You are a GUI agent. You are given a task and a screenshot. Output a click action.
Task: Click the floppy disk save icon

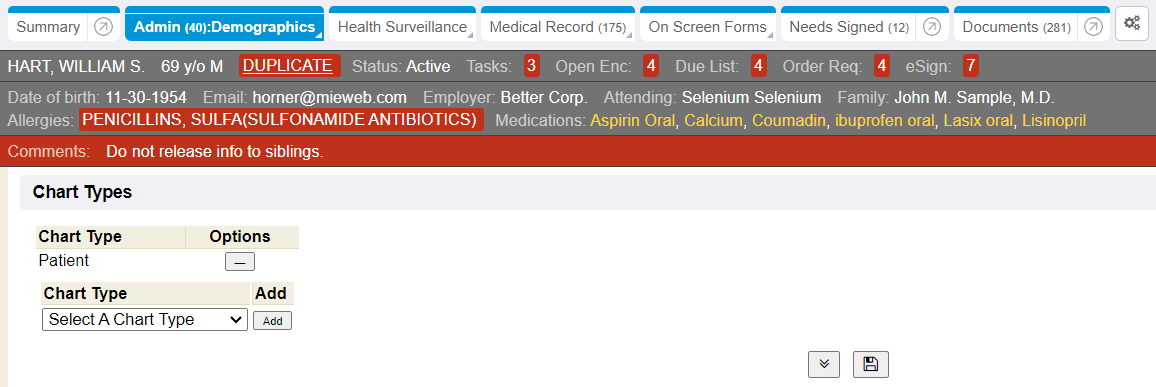[x=871, y=364]
